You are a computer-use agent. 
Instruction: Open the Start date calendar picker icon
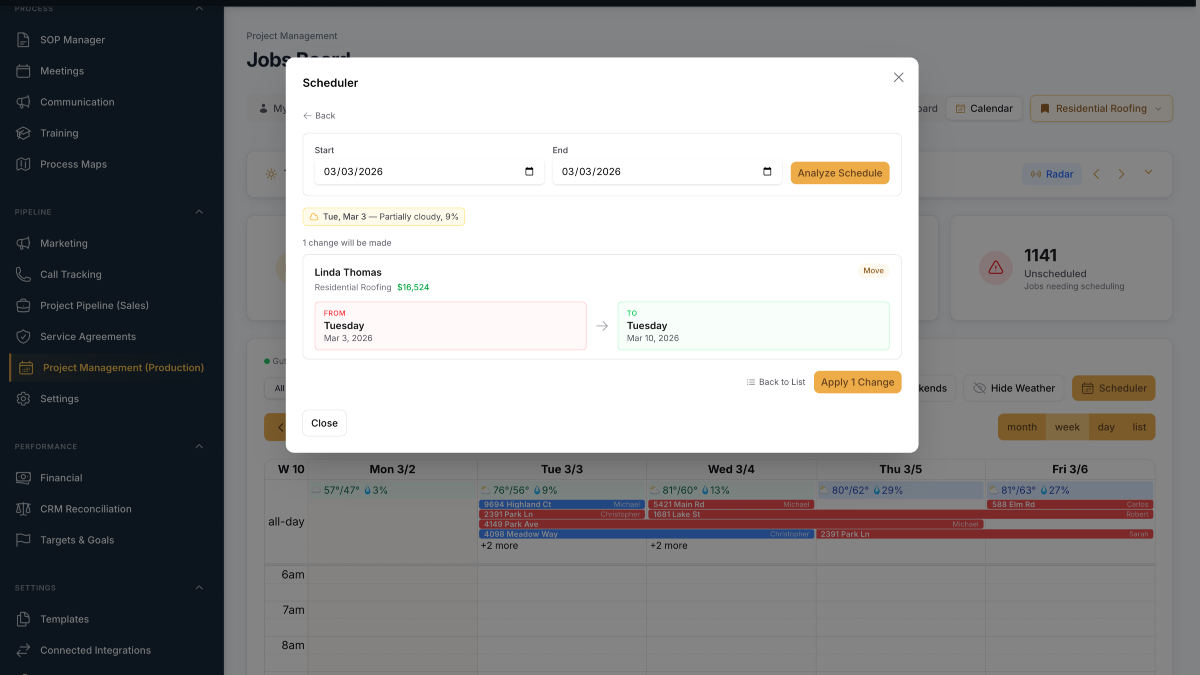pos(529,172)
